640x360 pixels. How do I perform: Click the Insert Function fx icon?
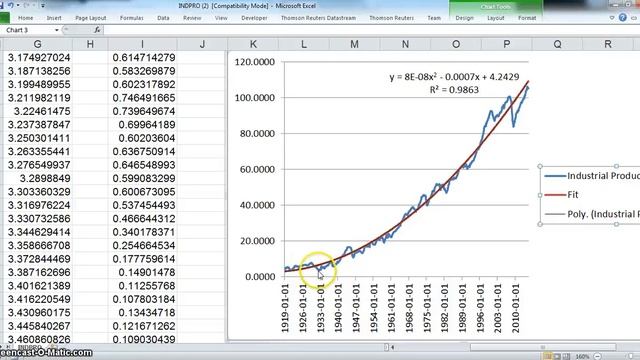click(x=97, y=30)
